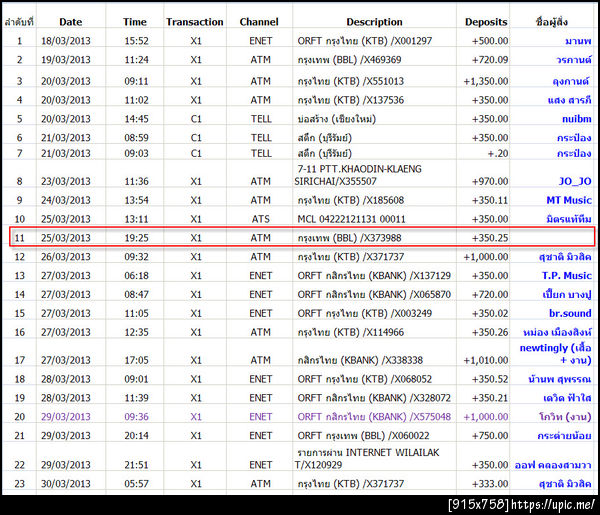Screen dimensions: 600x515
Task: Select the deposit amount +1,350.00
Action: [486, 81]
